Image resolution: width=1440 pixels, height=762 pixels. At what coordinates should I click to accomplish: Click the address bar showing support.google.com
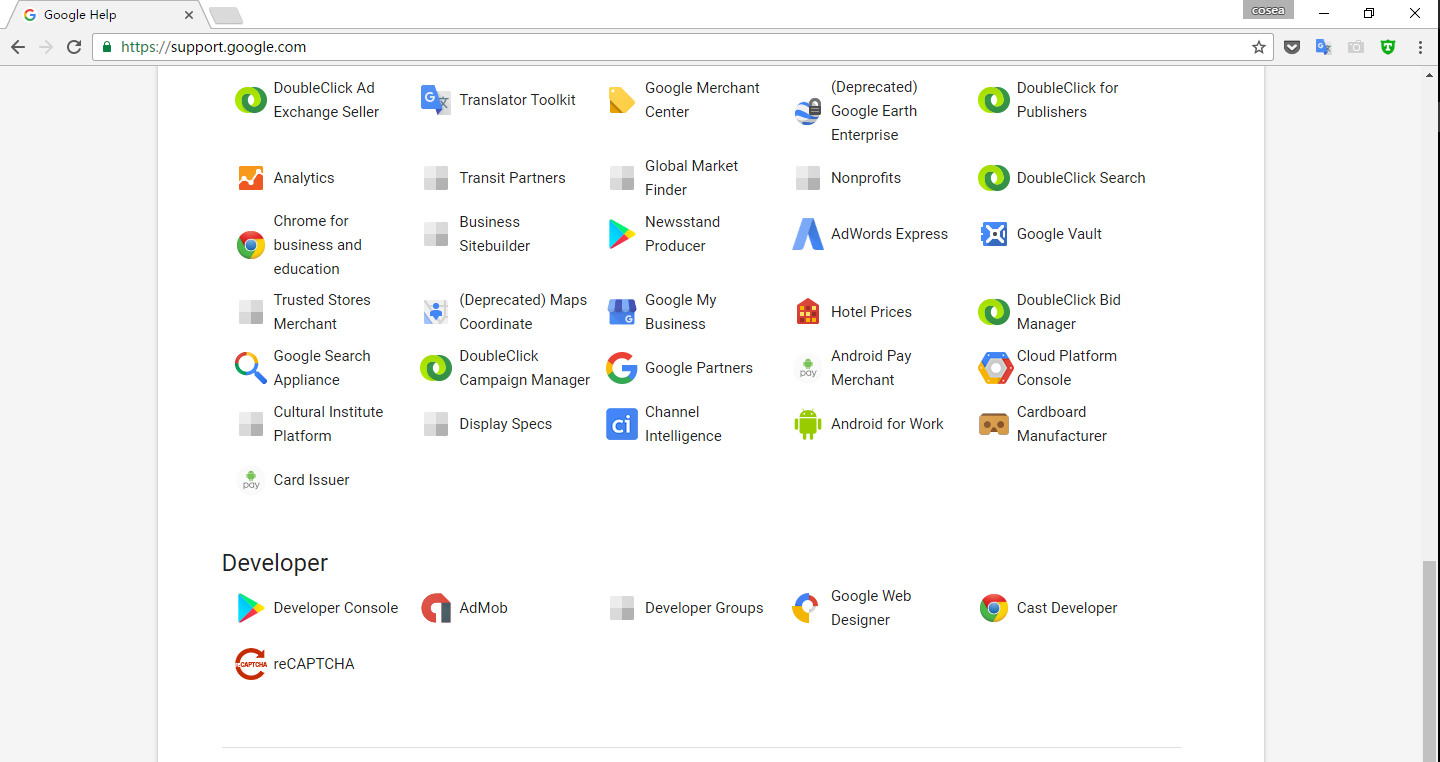pos(680,47)
